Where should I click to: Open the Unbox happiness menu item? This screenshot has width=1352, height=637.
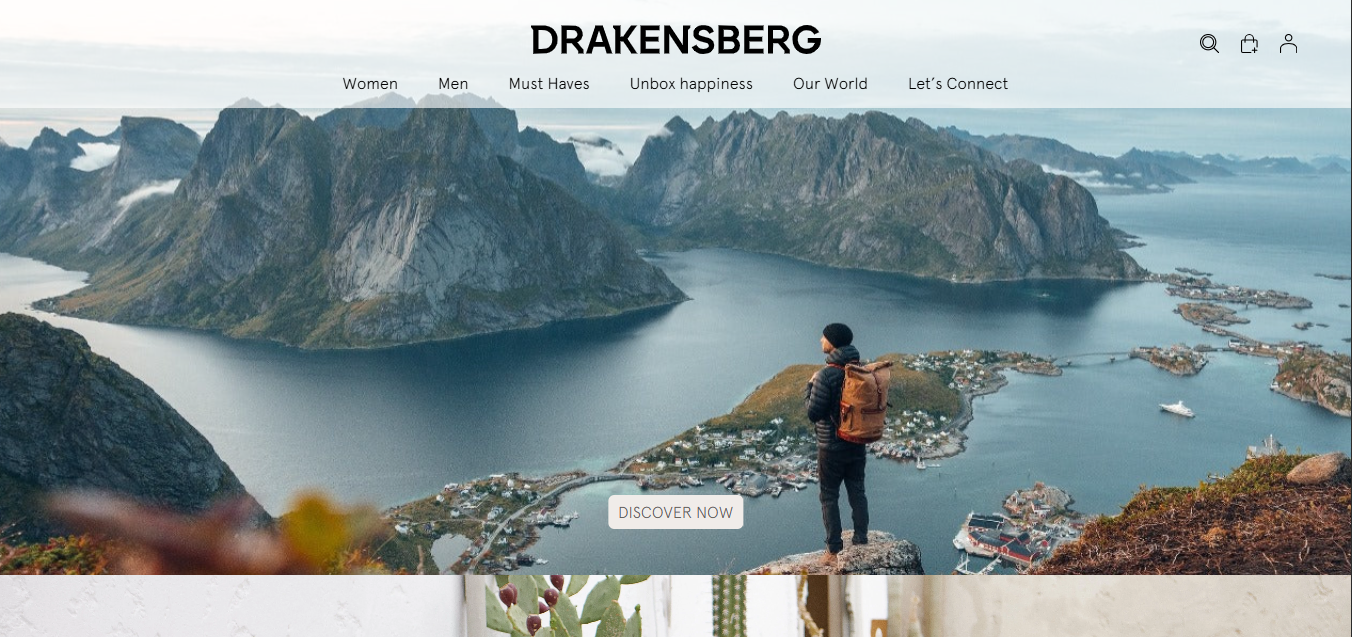pos(691,84)
